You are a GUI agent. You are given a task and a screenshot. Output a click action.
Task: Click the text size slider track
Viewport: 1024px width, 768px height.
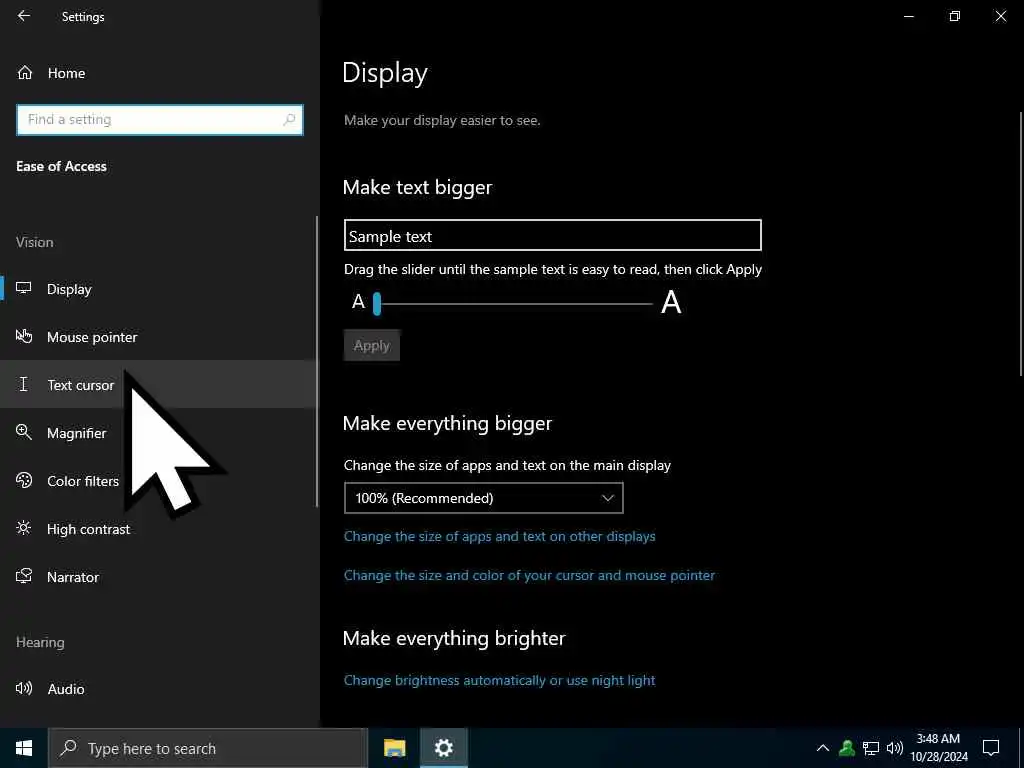click(516, 304)
